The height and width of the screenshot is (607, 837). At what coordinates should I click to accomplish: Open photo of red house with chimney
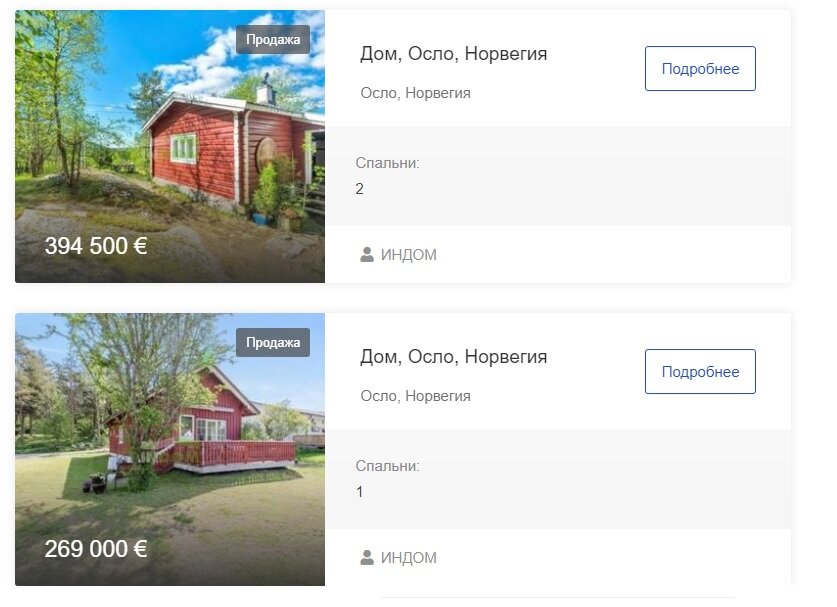click(x=170, y=146)
